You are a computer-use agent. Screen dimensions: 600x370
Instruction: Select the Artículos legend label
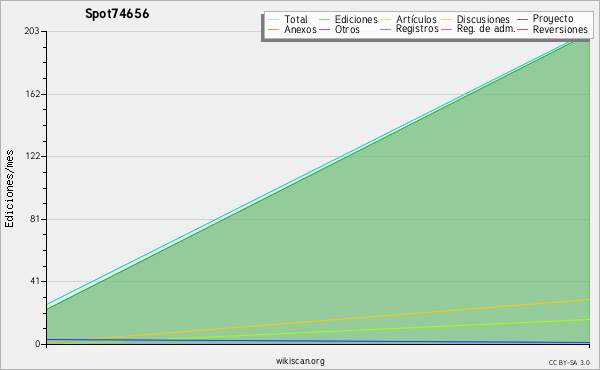pos(416,19)
